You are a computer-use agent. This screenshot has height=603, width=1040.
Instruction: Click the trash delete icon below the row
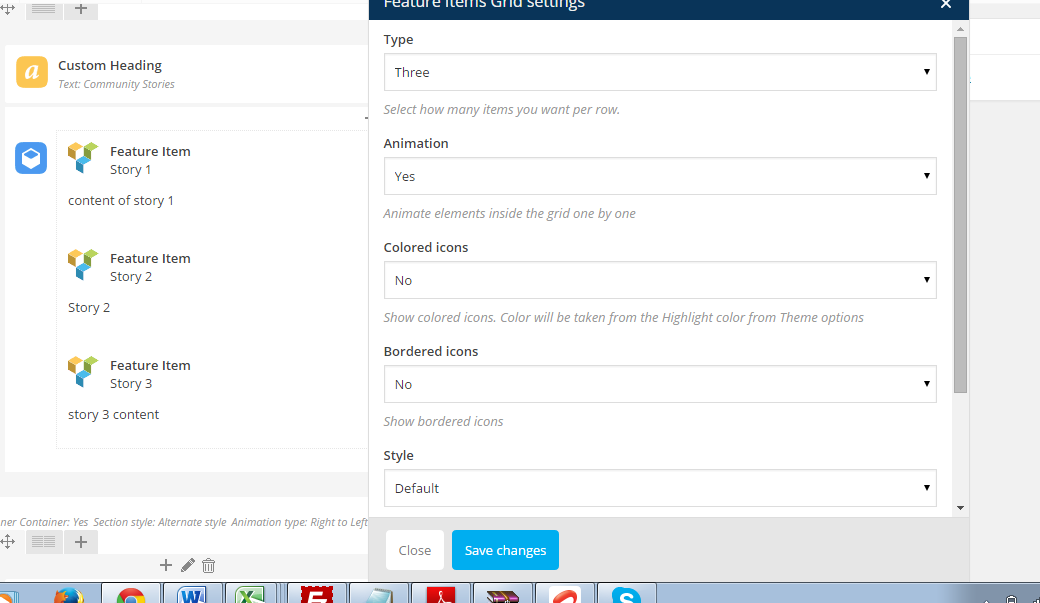(x=208, y=565)
